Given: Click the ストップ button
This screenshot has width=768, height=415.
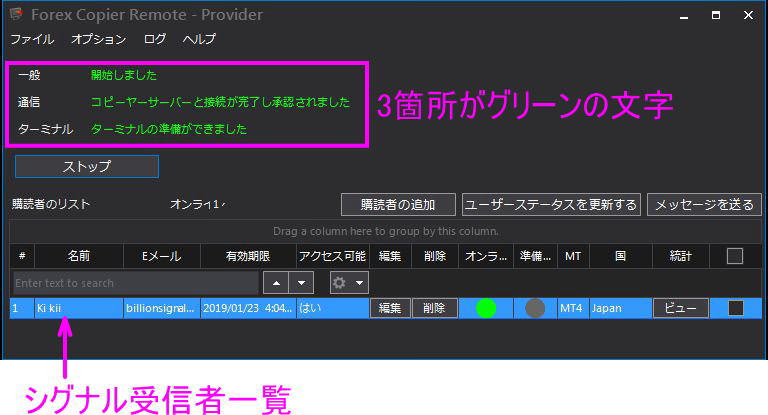Looking at the screenshot, I should (87, 167).
